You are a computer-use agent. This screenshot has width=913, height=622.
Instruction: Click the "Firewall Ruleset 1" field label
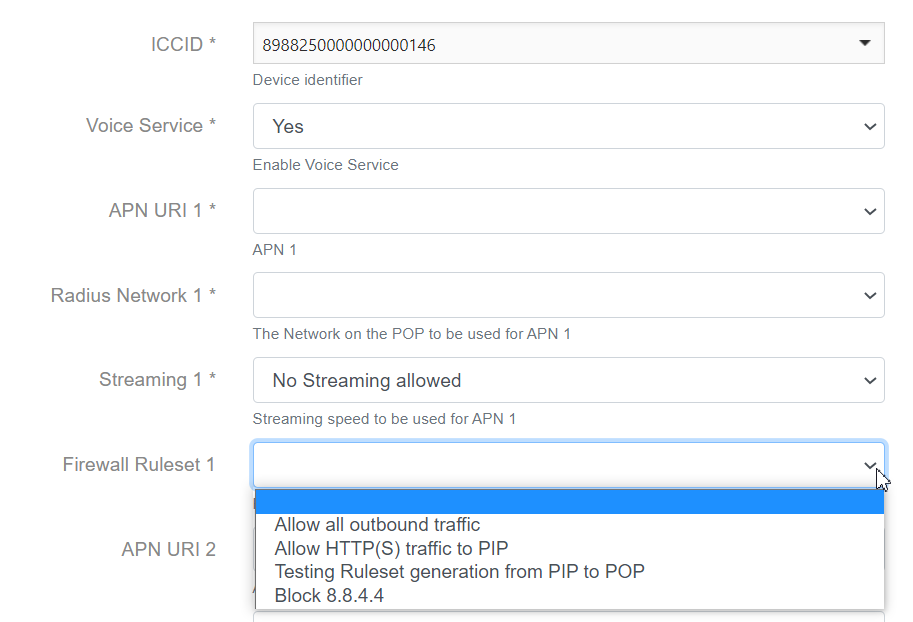pos(139,465)
